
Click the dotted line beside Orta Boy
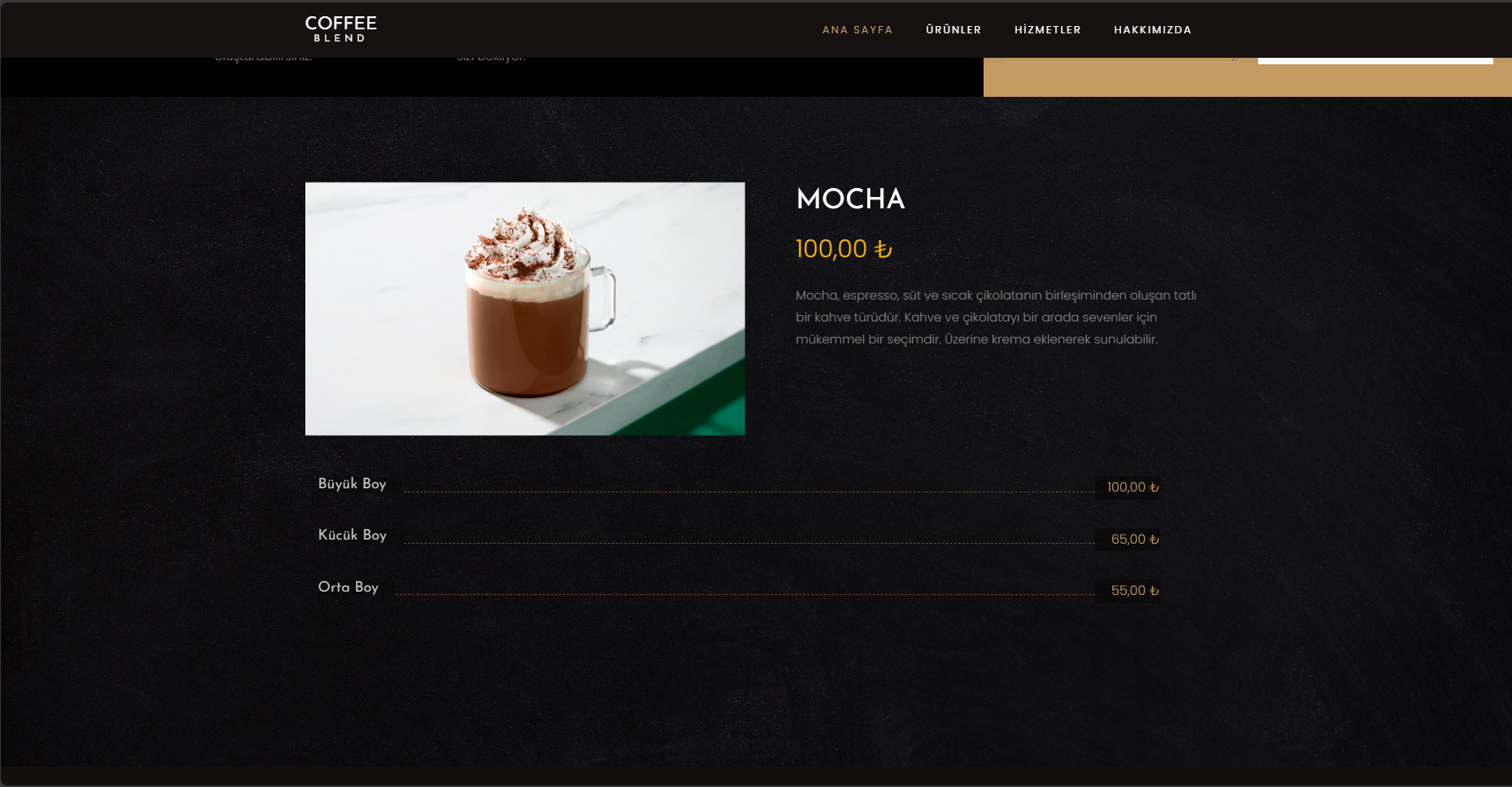coord(745,594)
